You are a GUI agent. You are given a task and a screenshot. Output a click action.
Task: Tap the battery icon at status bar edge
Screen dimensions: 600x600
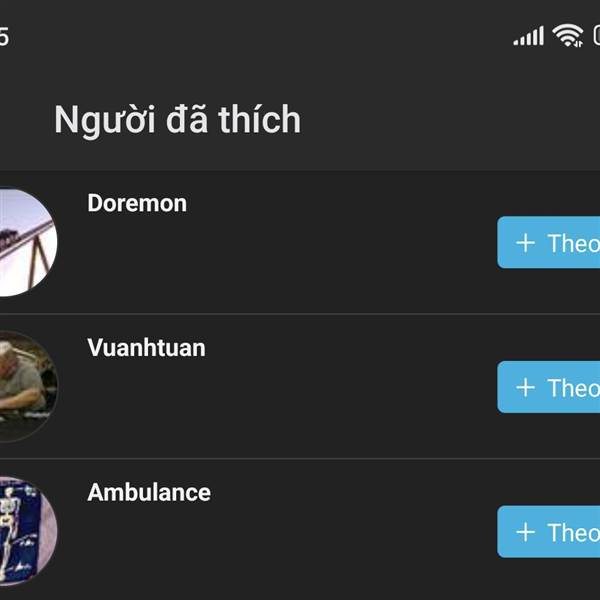coord(597,36)
